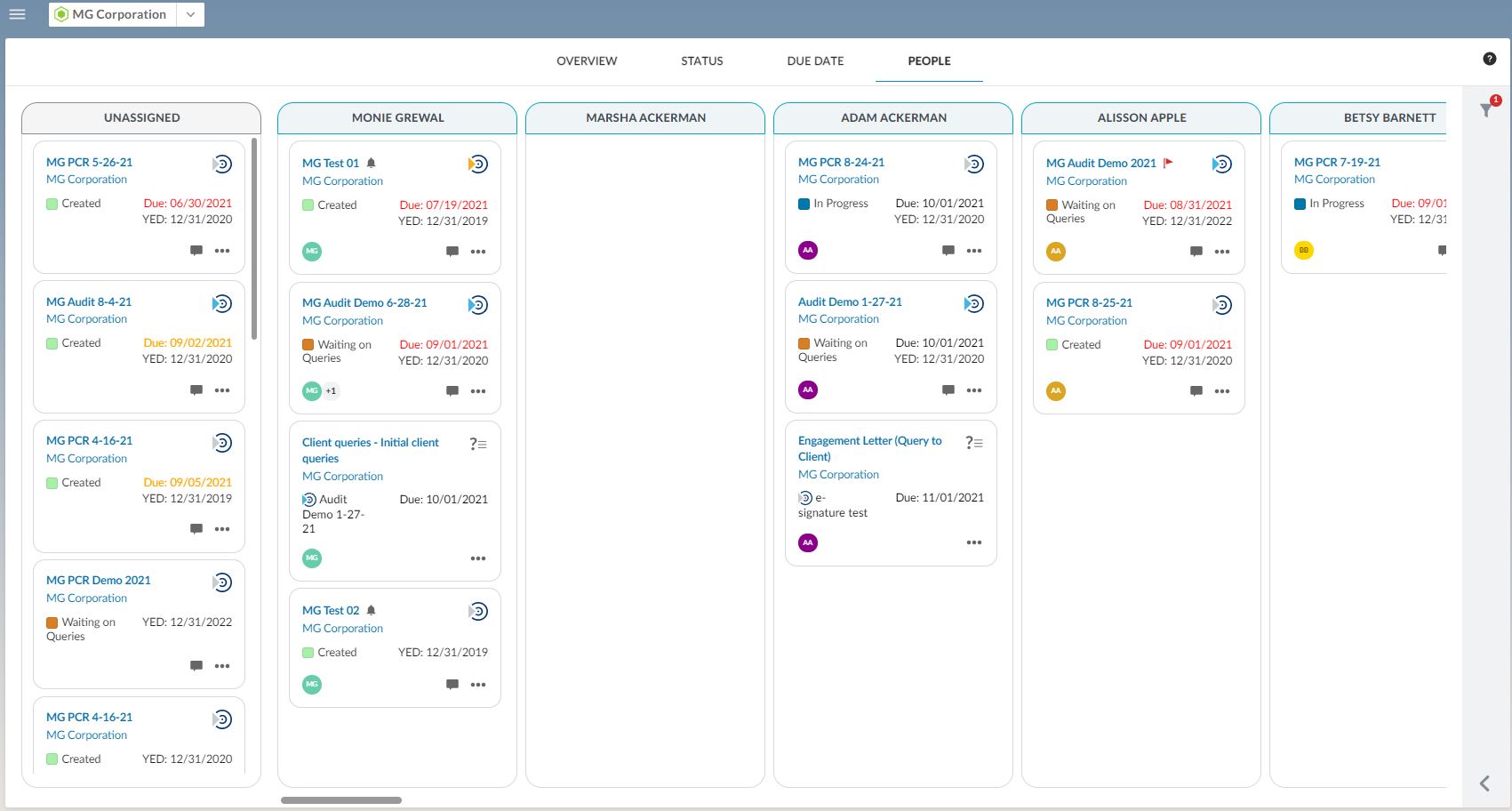This screenshot has height=811, width=1512.
Task: Click red flag on MG Audit Demo 2021
Action: tap(1169, 163)
